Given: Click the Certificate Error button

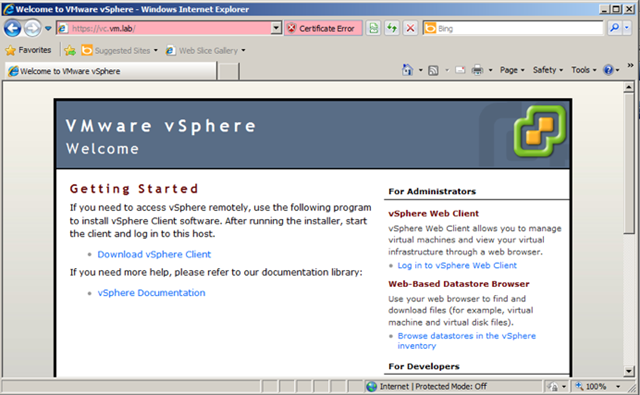Looking at the screenshot, I should coord(323,28).
